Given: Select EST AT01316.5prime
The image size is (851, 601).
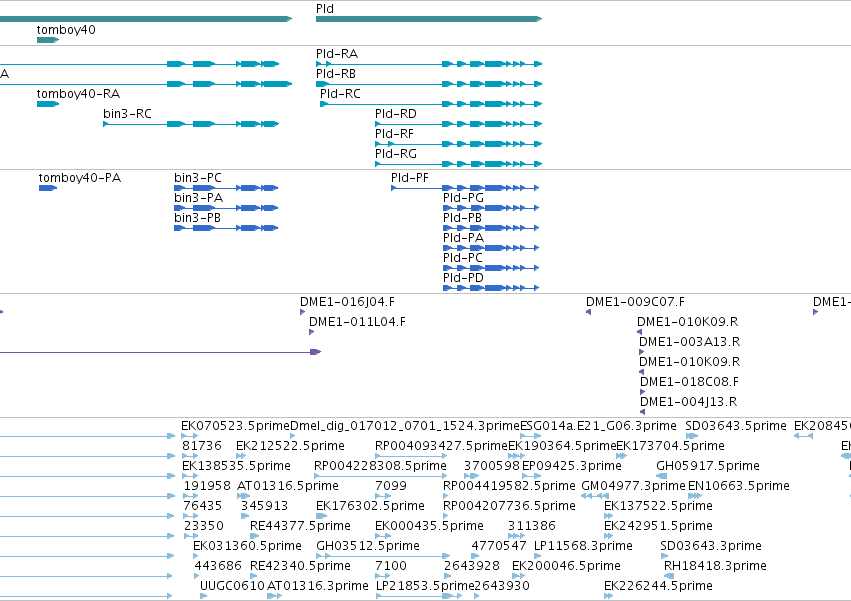Looking at the screenshot, I should coord(244,496).
